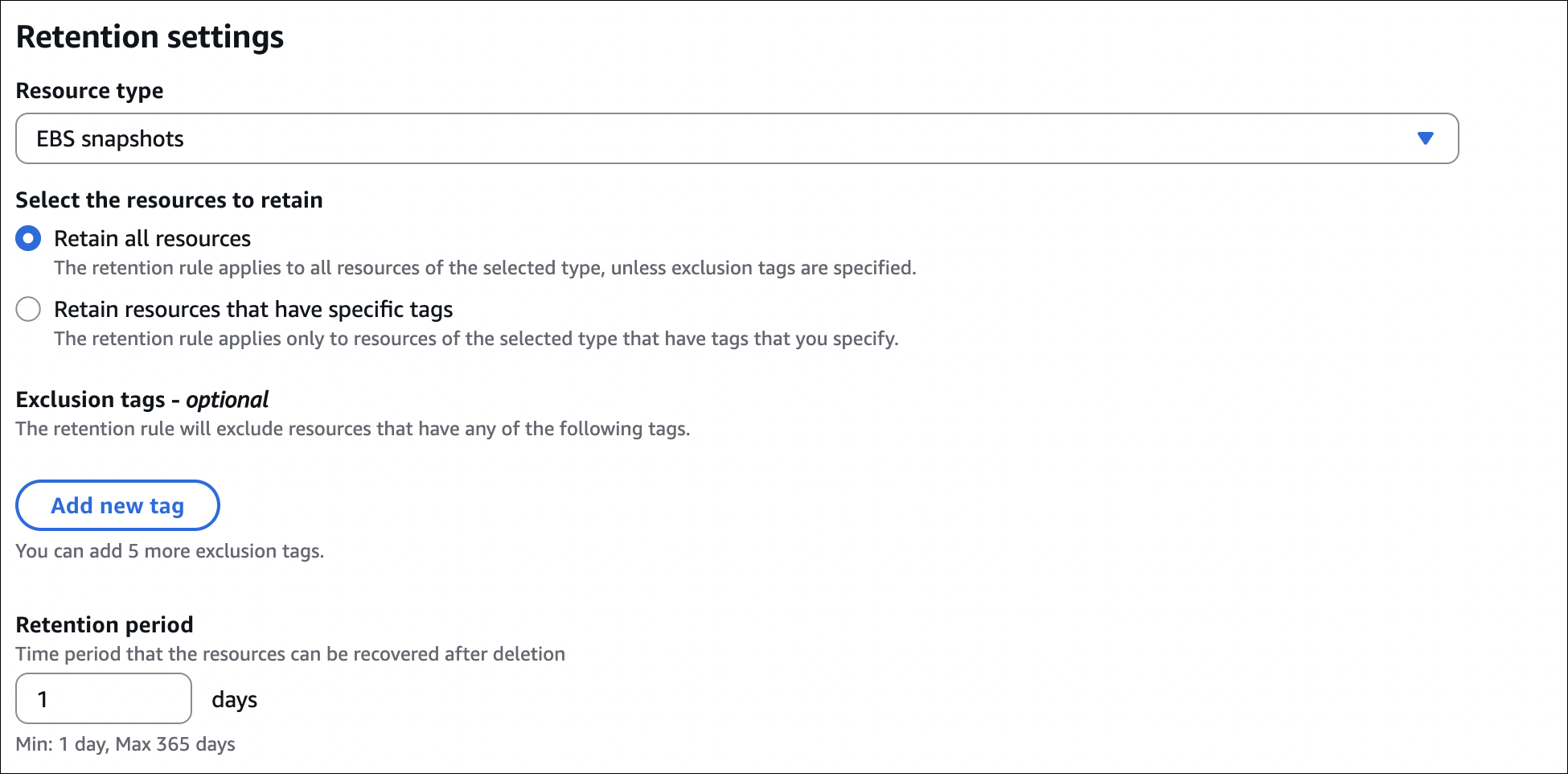
Task: Focus the retention period days input field
Action: [x=103, y=698]
